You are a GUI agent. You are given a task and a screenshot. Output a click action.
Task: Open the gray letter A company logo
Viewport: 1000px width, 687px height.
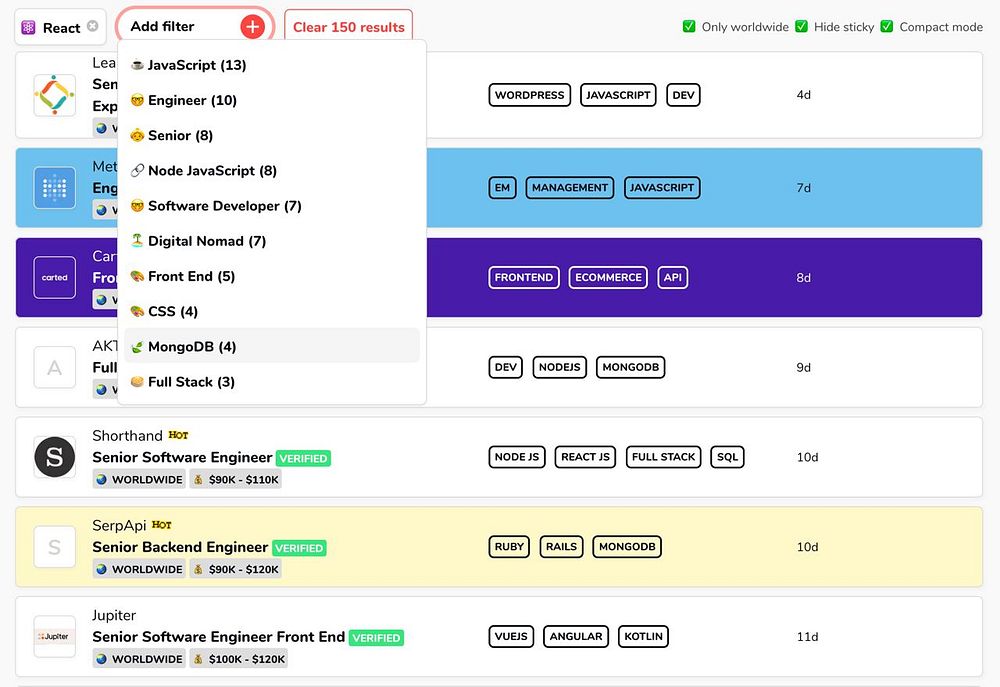pos(54,367)
